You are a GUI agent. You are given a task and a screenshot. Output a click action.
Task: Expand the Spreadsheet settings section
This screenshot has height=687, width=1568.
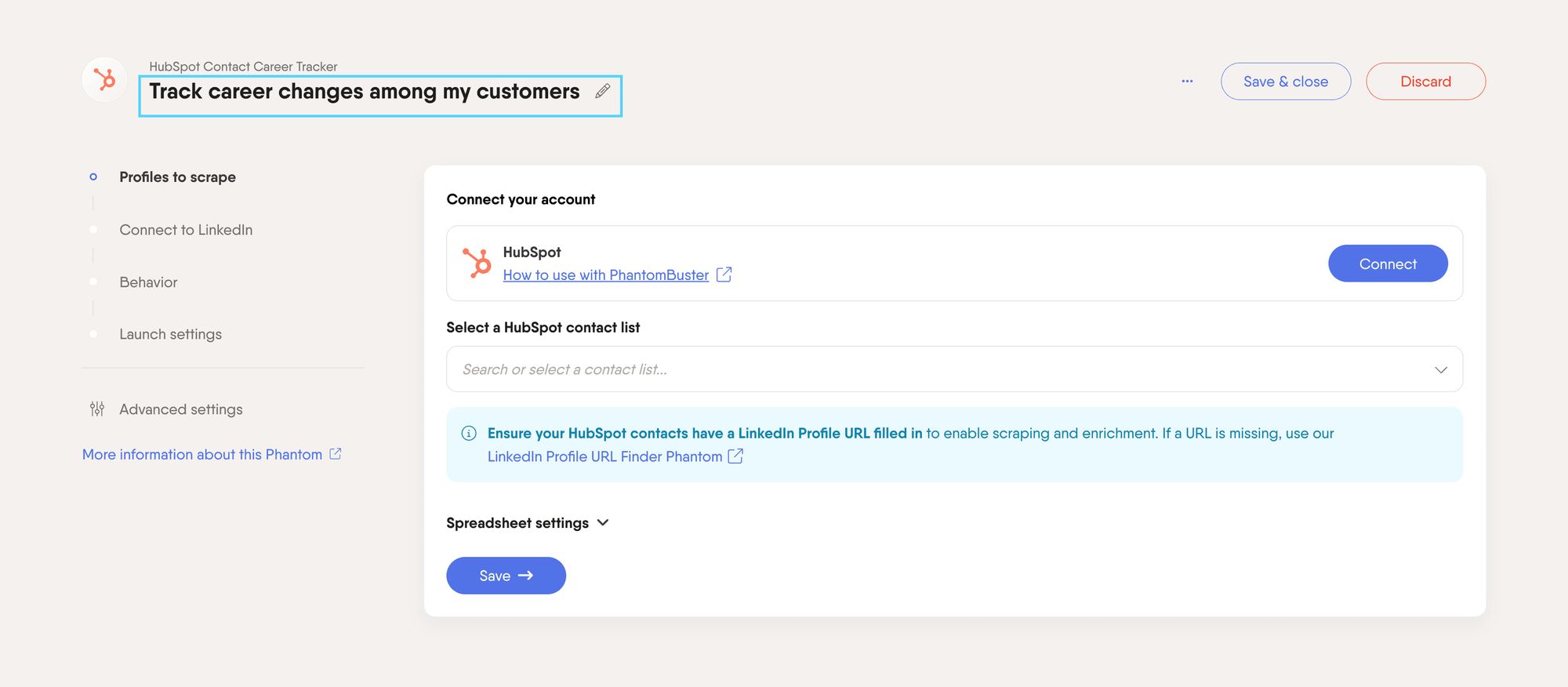(528, 523)
